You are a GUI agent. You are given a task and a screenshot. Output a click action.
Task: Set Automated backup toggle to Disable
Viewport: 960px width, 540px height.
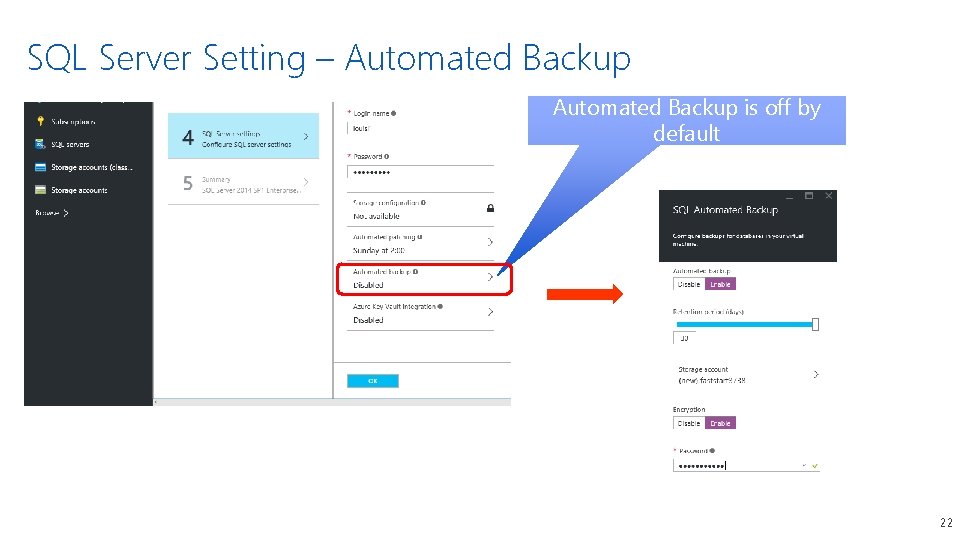pyautogui.click(x=689, y=284)
